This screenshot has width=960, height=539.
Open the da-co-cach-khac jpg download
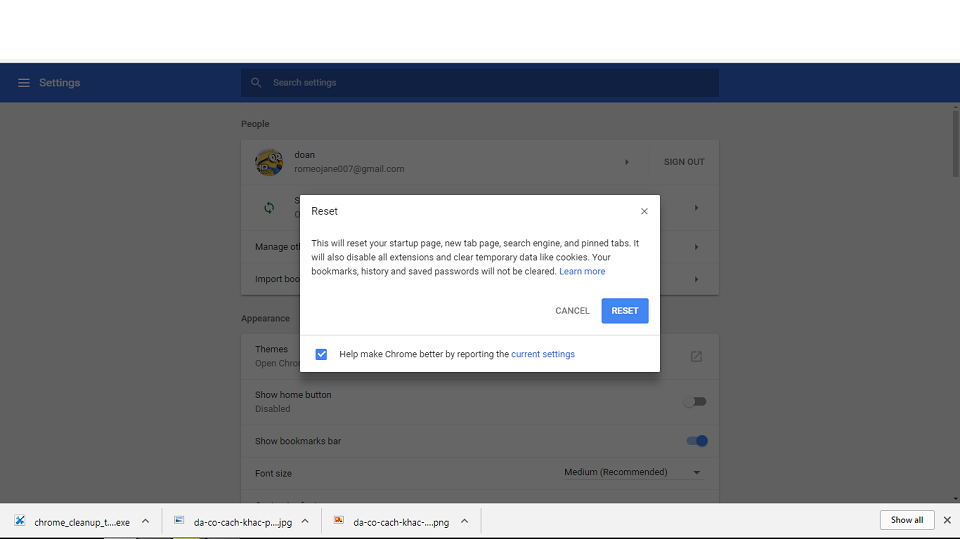pyautogui.click(x=233, y=522)
